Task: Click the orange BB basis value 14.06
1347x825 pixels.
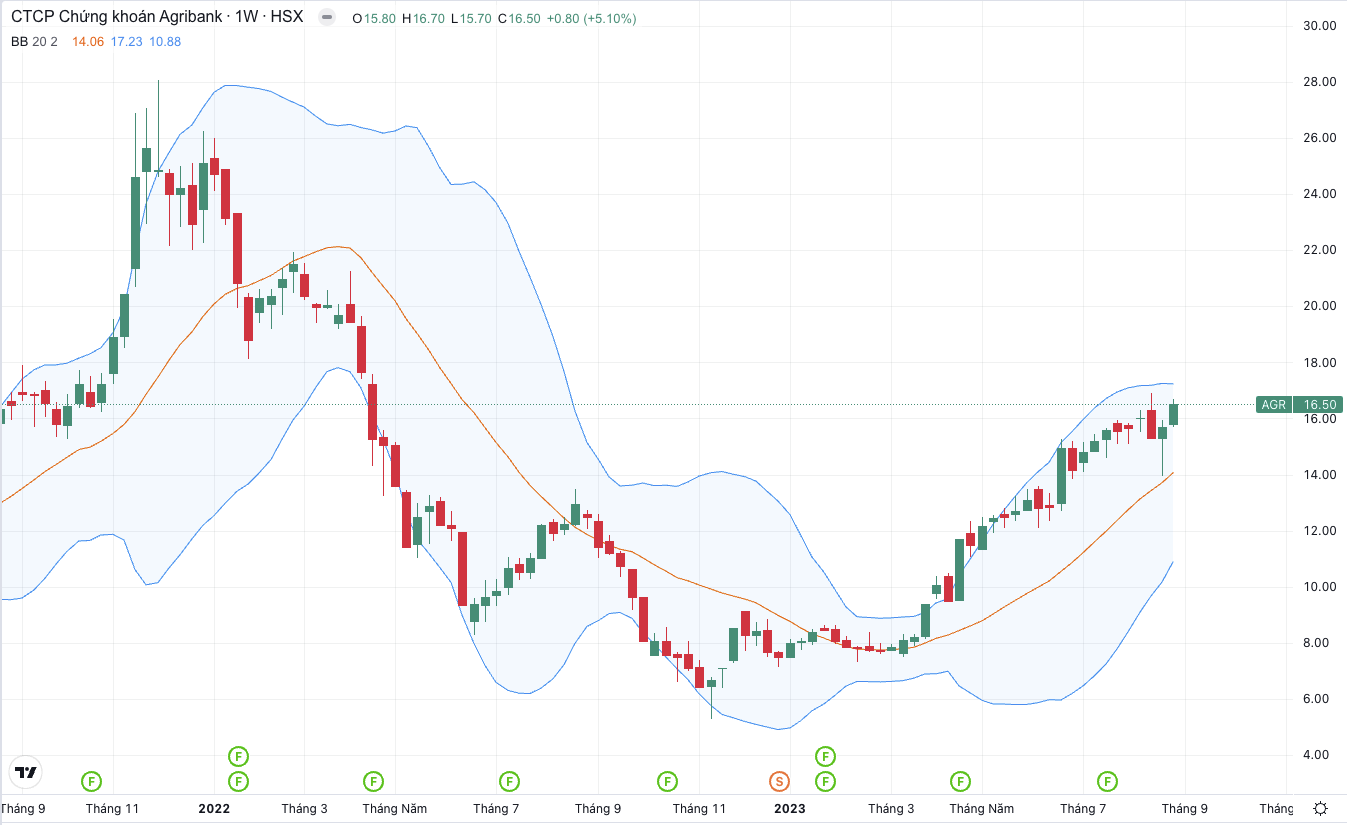Action: pyautogui.click(x=88, y=41)
